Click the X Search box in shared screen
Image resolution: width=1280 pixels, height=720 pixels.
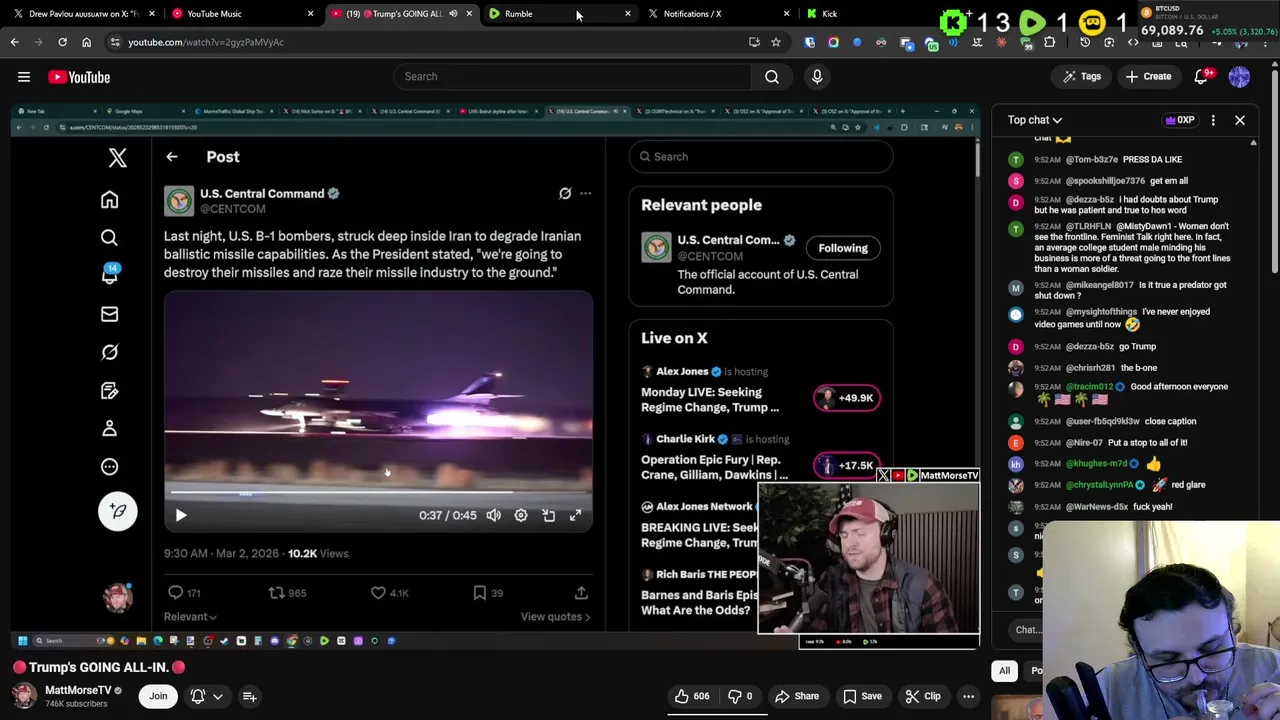coord(761,157)
